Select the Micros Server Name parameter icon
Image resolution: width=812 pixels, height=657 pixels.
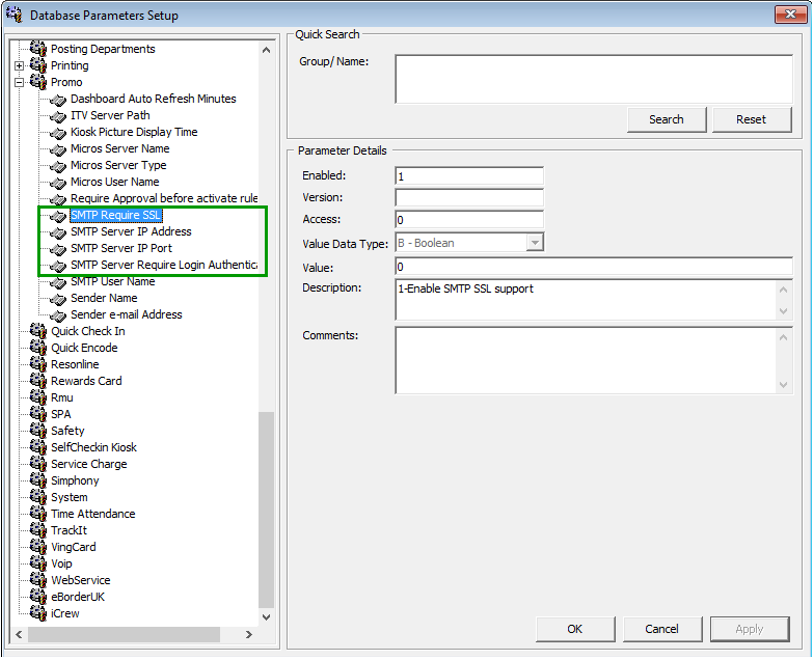coord(57,148)
